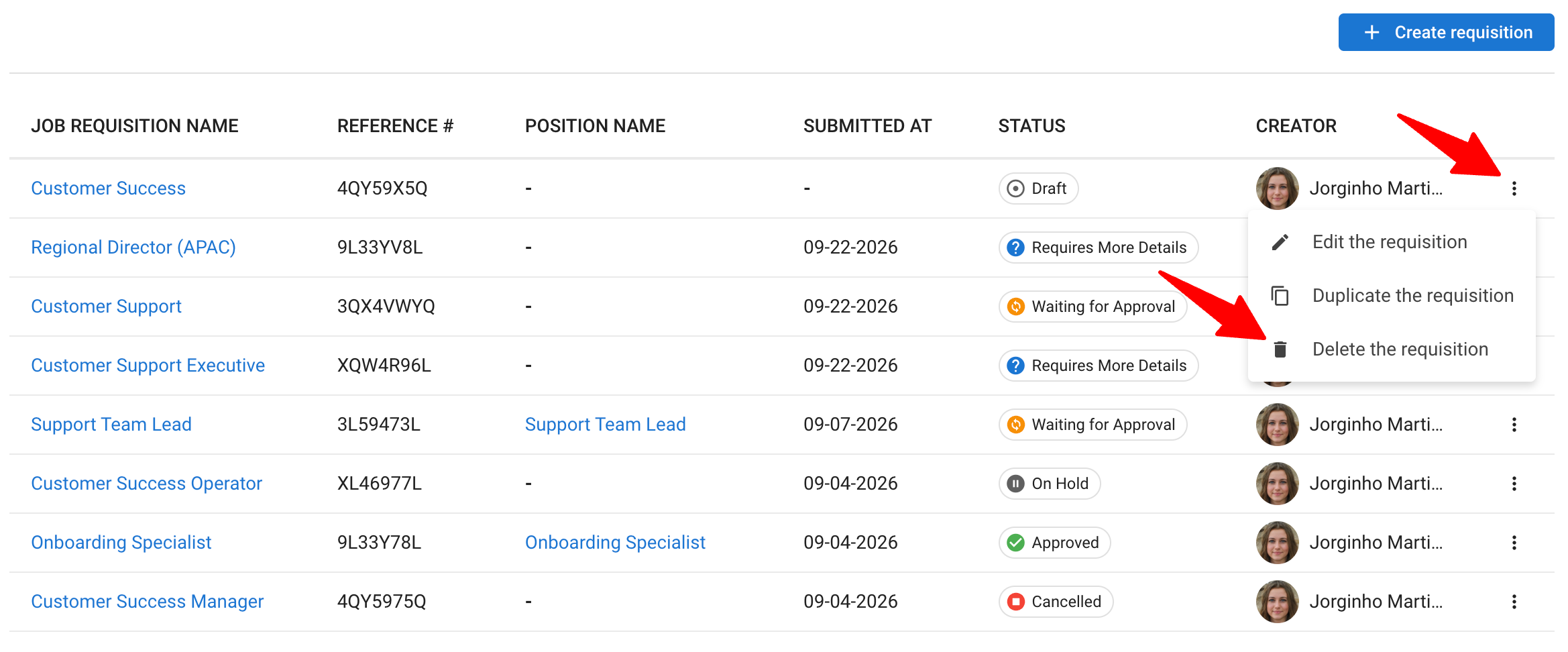The height and width of the screenshot is (652, 1568).
Task: Click the pencil icon beside Edit the requisition
Action: pyautogui.click(x=1280, y=242)
